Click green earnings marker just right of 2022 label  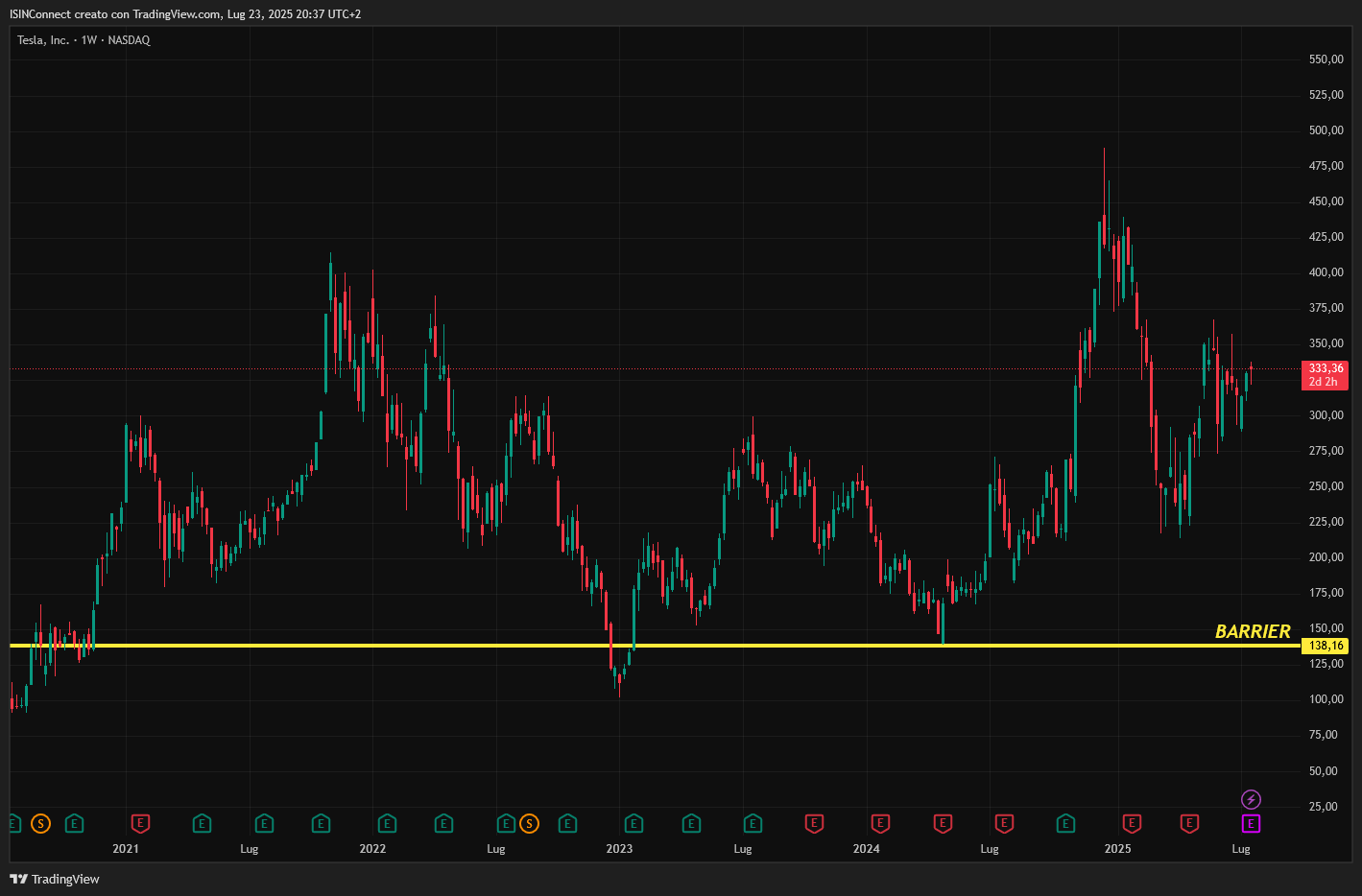pos(387,823)
